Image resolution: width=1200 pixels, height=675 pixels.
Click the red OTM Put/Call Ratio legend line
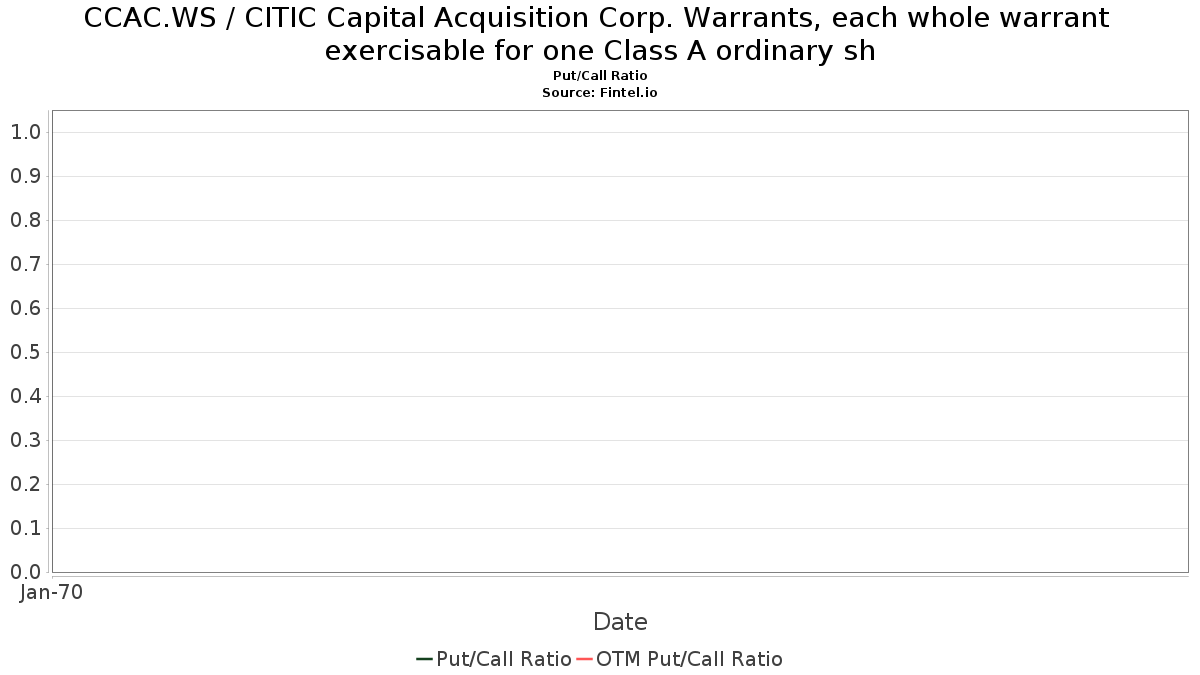tap(584, 659)
